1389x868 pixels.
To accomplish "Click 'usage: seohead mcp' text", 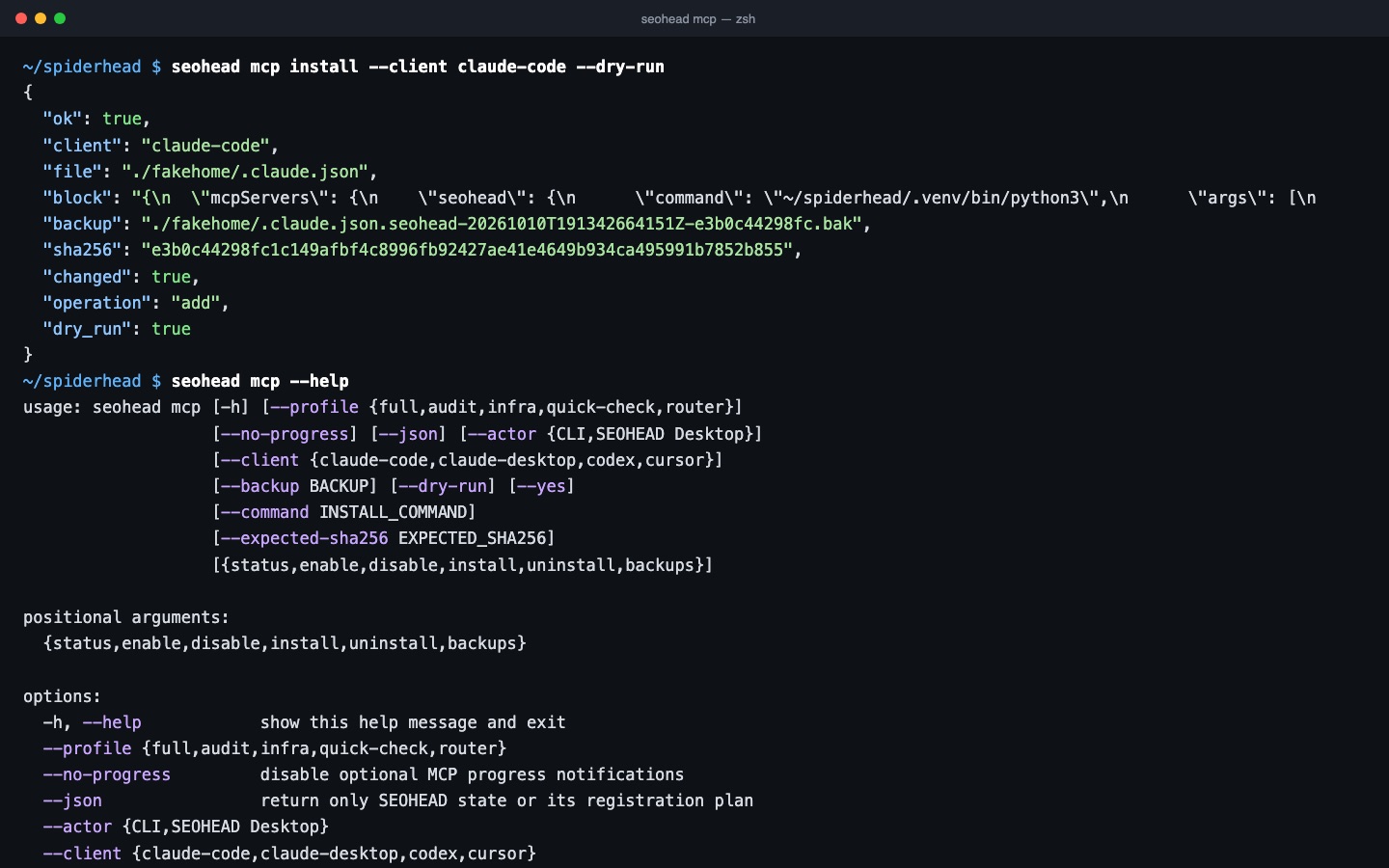I will 112,407.
